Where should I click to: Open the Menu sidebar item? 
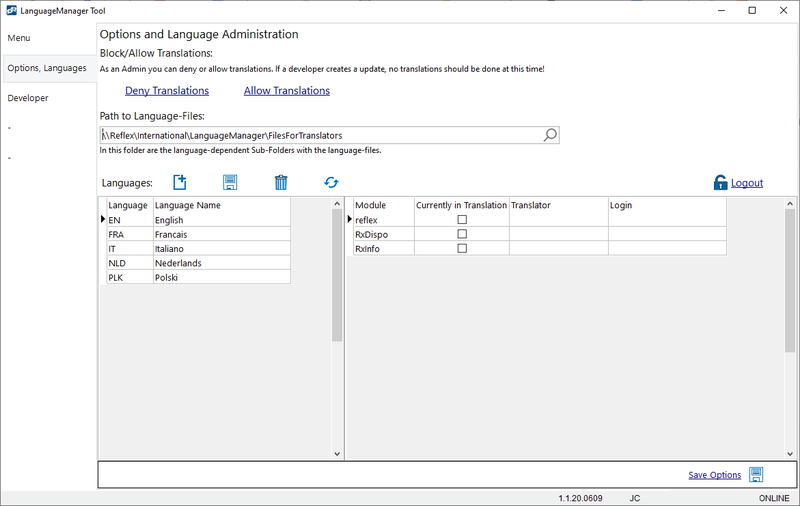click(x=19, y=38)
